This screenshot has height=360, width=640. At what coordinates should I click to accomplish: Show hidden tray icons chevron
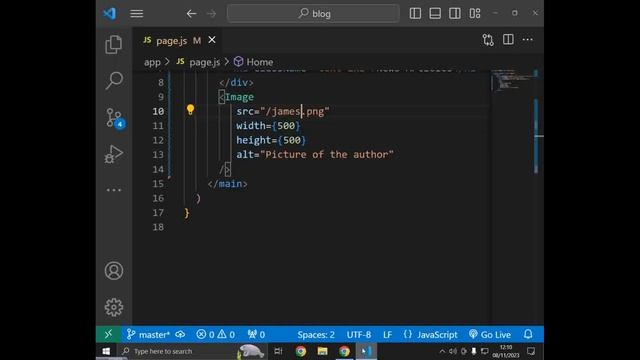pyautogui.click(x=442, y=351)
